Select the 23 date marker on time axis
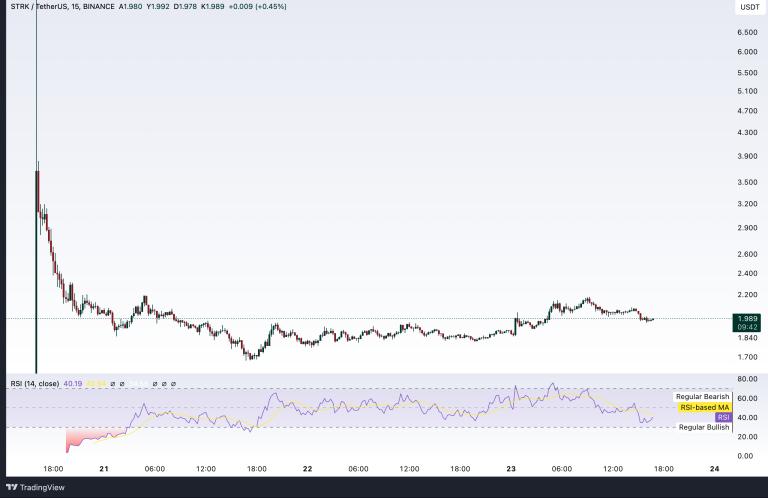This screenshot has height=498, width=768. (511, 468)
